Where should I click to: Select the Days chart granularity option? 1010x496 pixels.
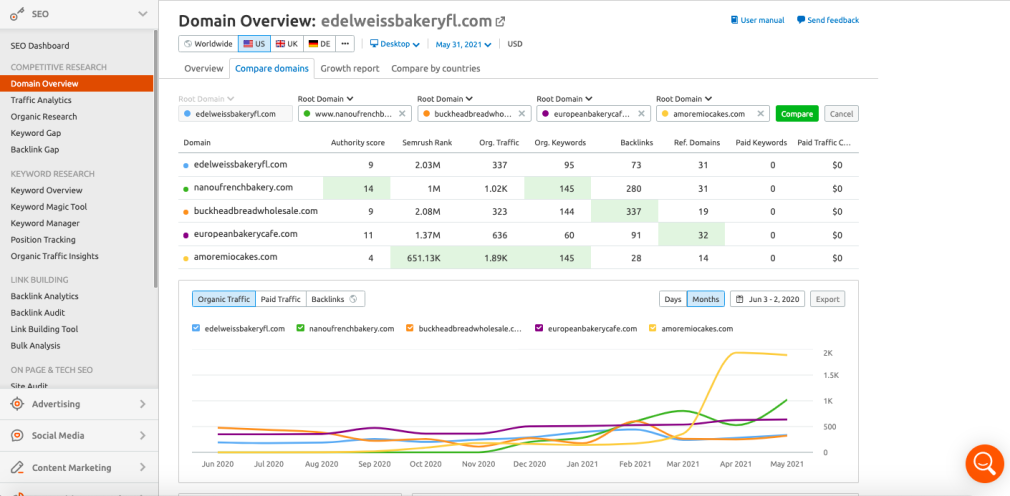click(673, 299)
